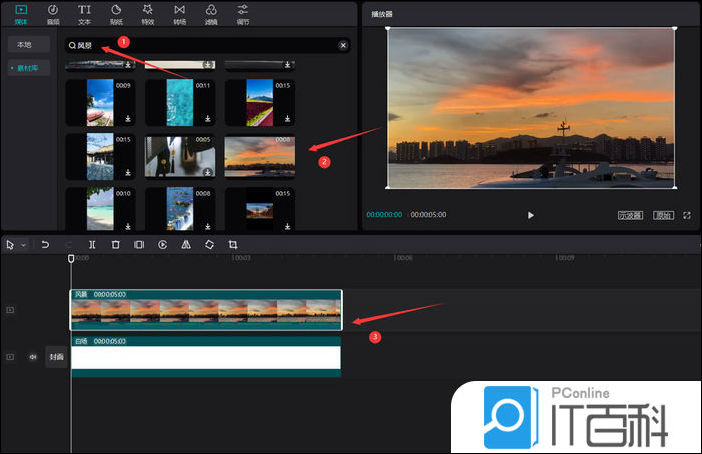Screen dimensions: 702x454
Task: Delete selected clip with trash icon
Action: (x=115, y=244)
